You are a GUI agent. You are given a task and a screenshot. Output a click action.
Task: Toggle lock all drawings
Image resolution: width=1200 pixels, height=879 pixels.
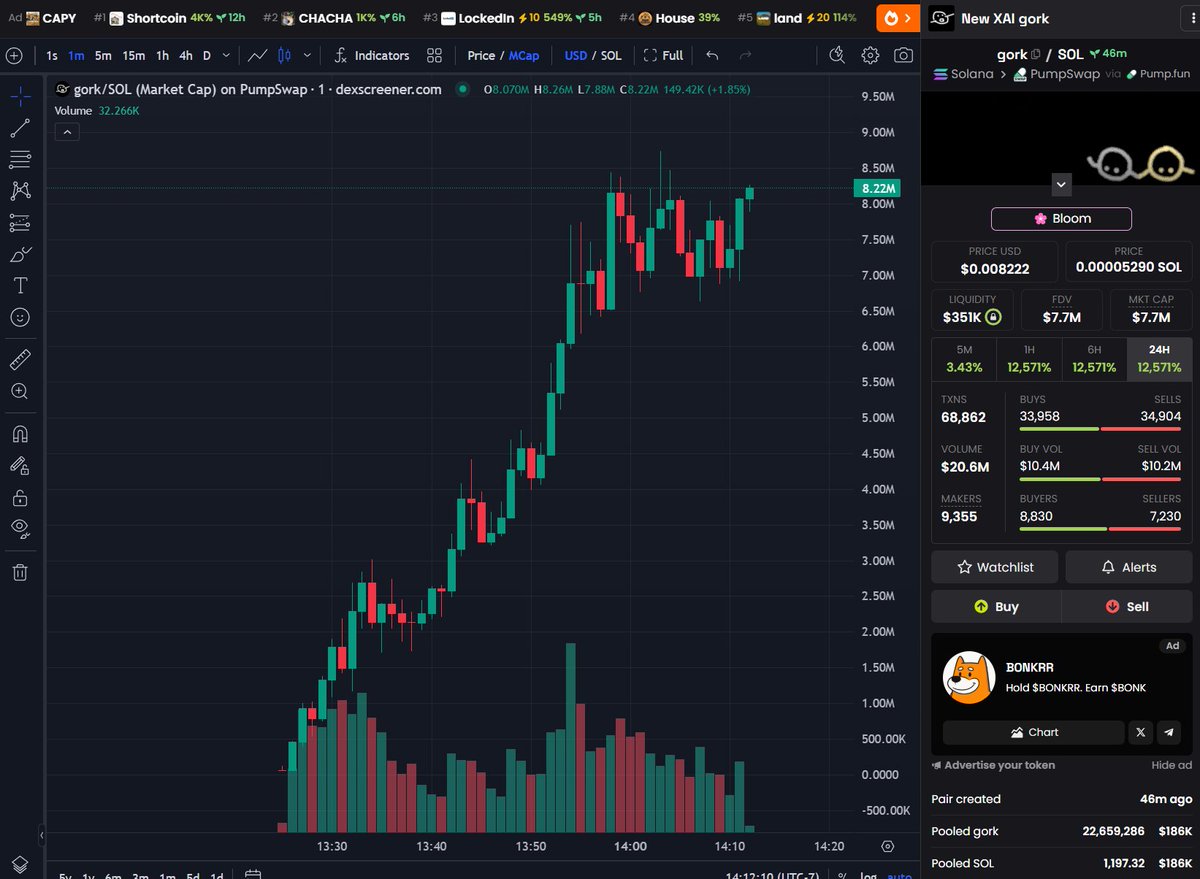(20, 497)
